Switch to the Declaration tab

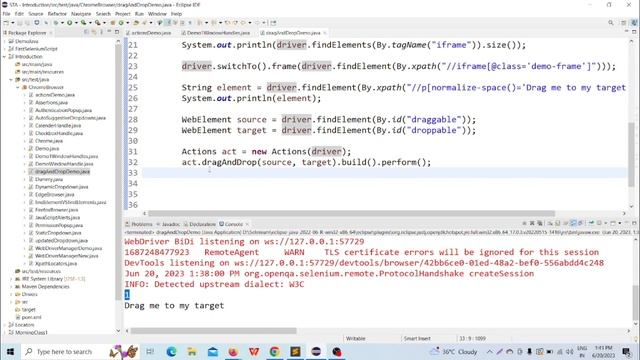[x=200, y=224]
